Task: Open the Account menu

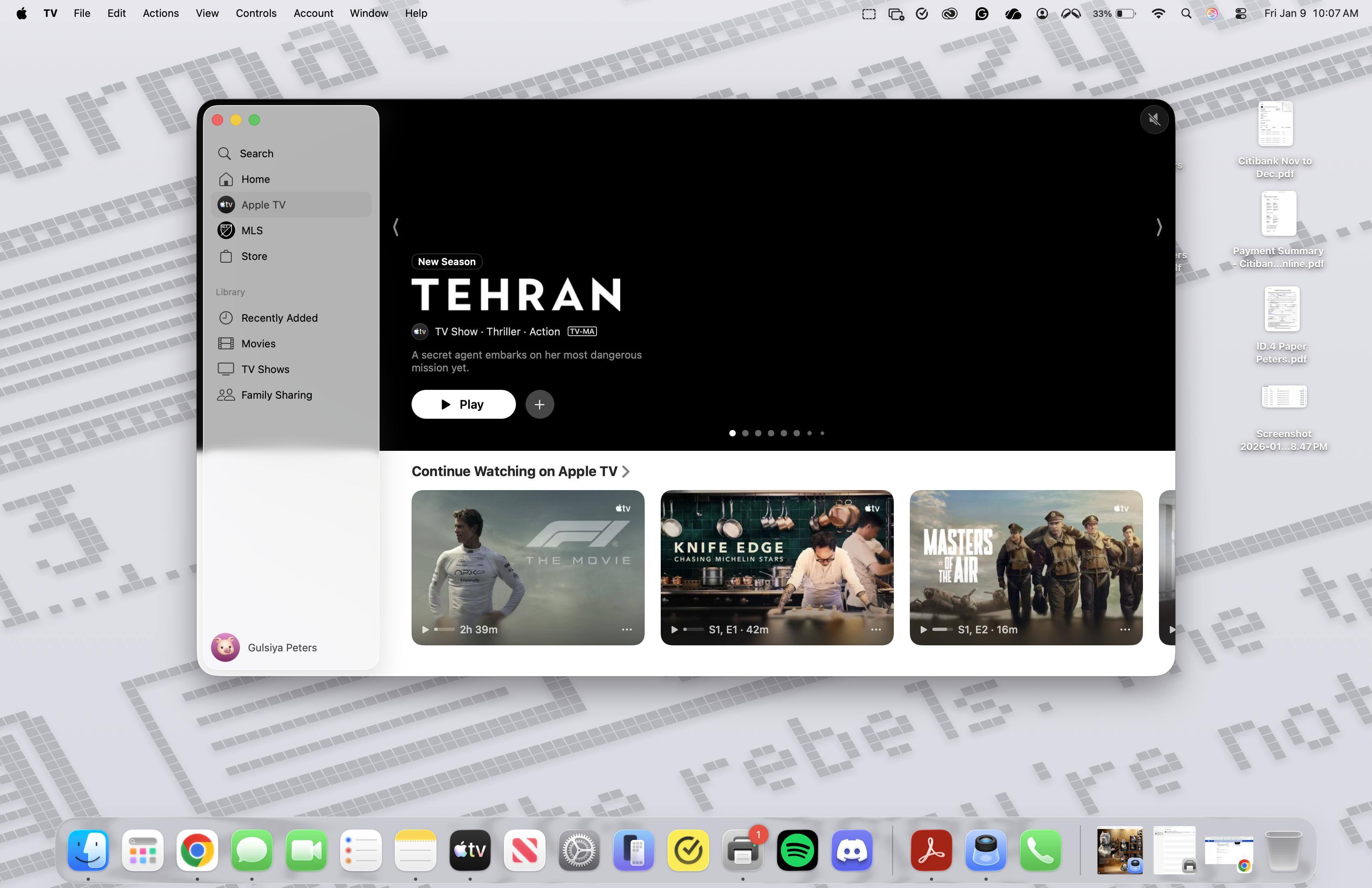Action: (x=313, y=13)
